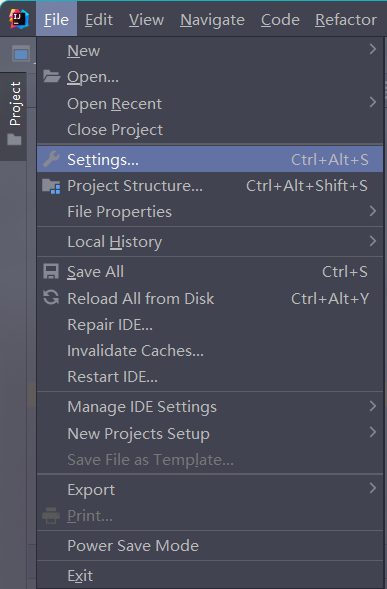The image size is (387, 589).
Task: Click the folder icon under the Project label
Action: 14,140
